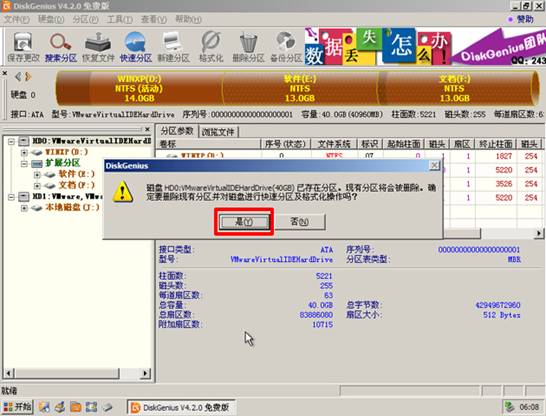Collapse the HD1 VMware tree node
Screen dimensions: 546x416
[x=11, y=197]
